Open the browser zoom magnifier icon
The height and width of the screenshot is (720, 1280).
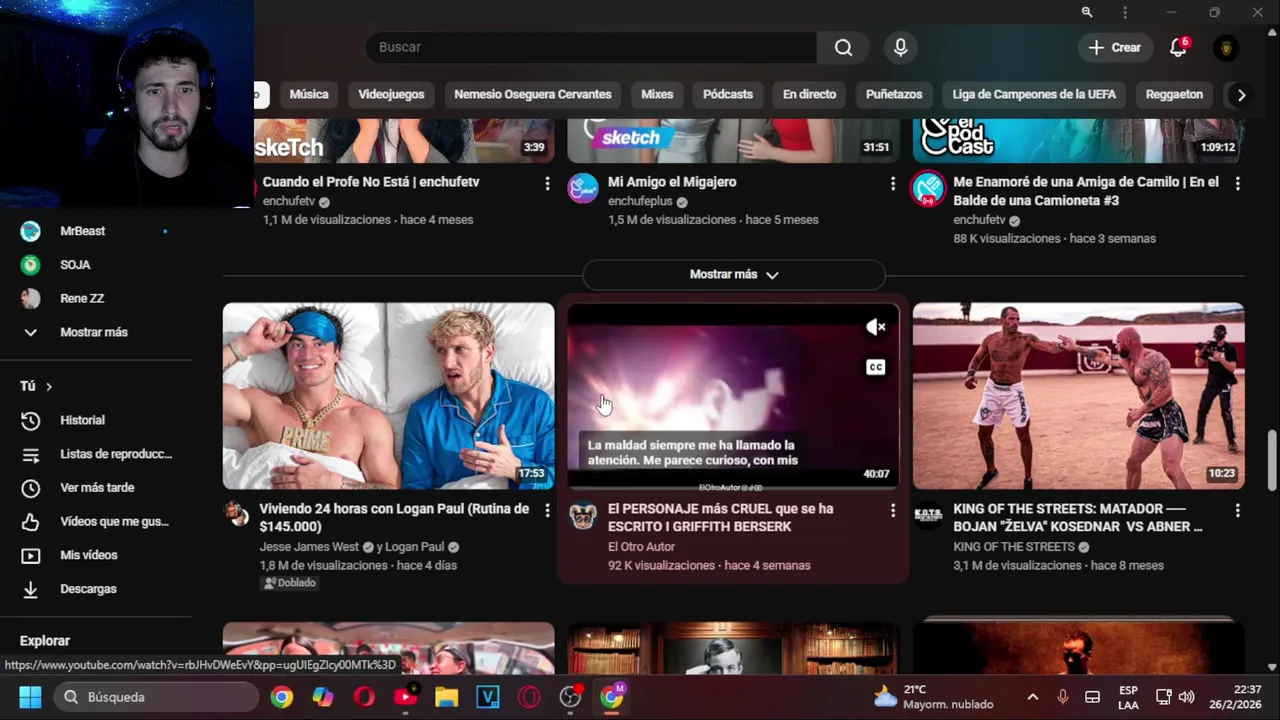point(1086,12)
